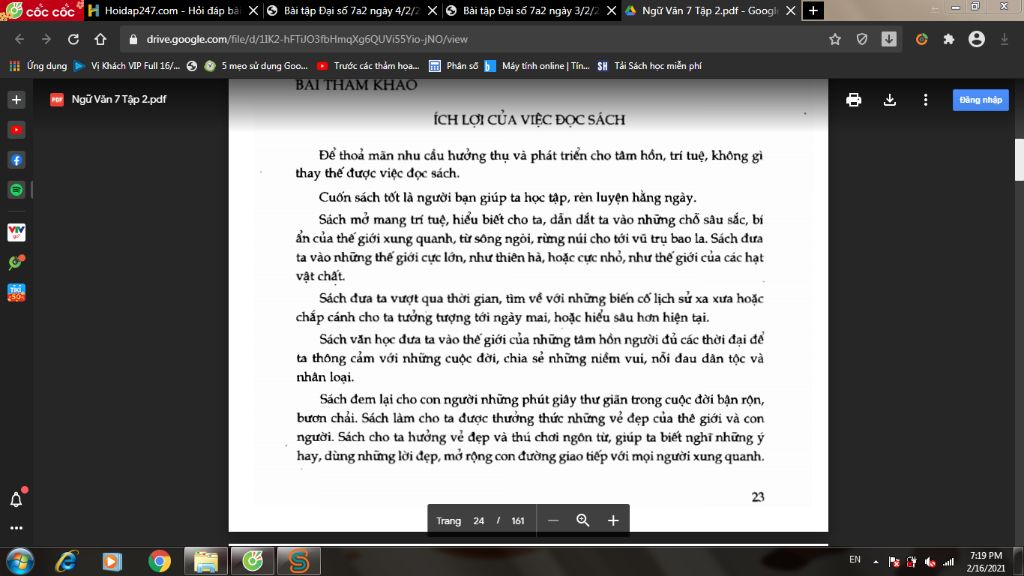The image size is (1024, 576).
Task: Reset zoom with magnifier icon
Action: coord(583,520)
